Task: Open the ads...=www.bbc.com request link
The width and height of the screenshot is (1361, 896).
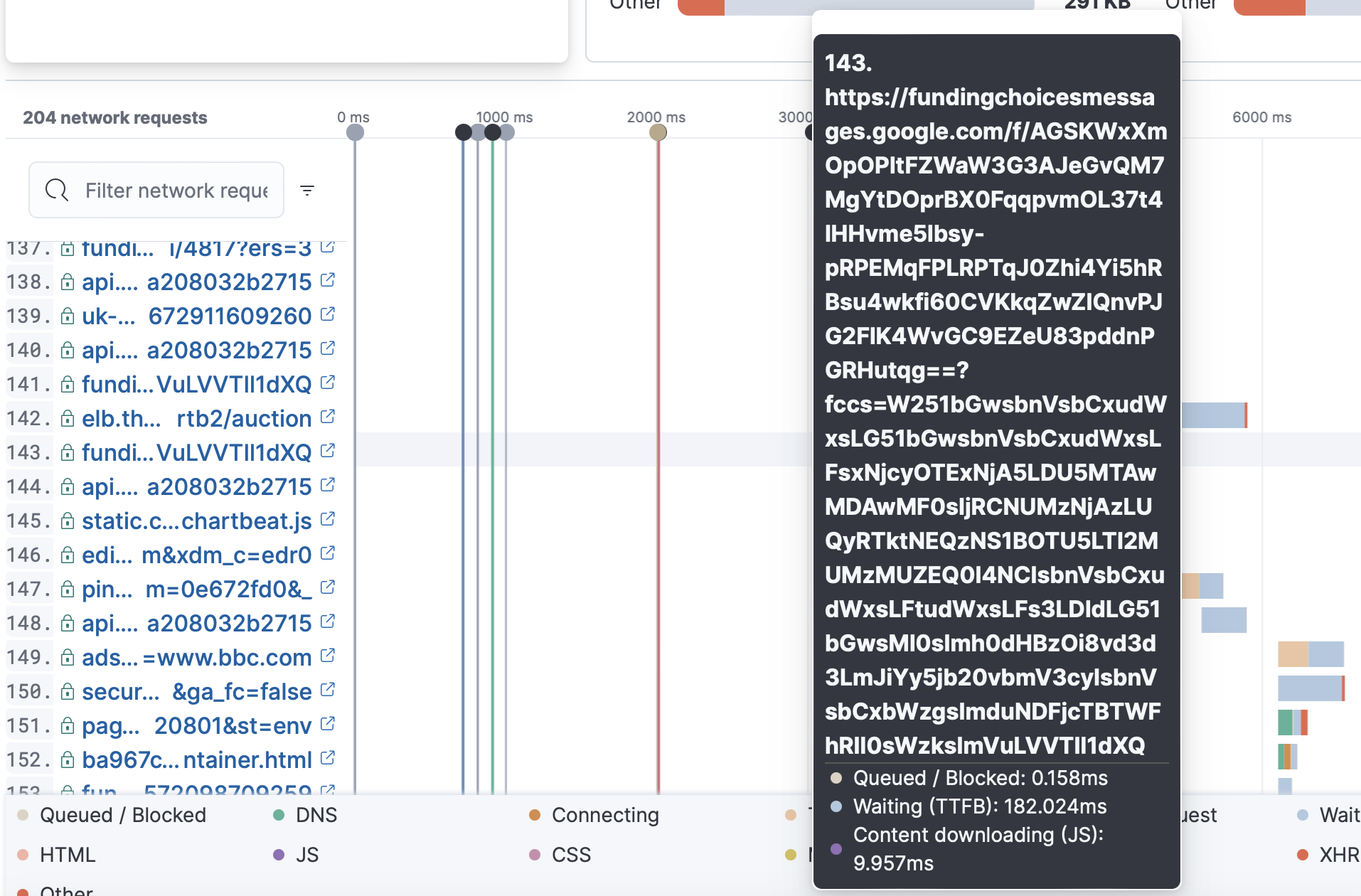Action: tap(192, 656)
